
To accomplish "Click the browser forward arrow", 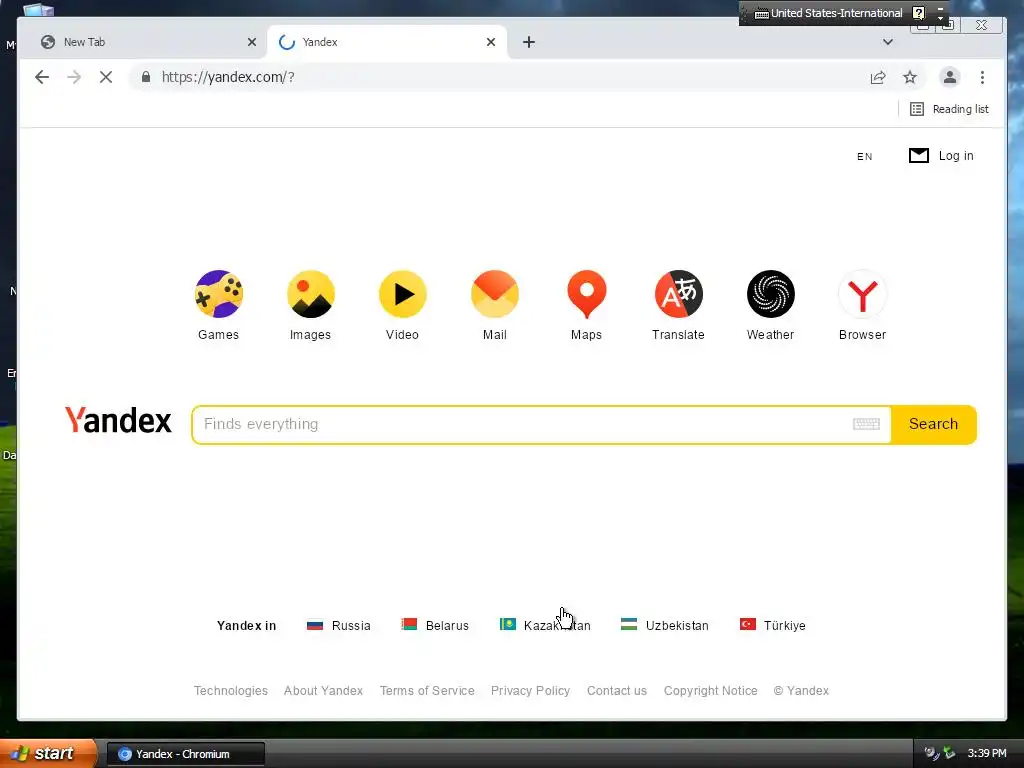I will pyautogui.click(x=74, y=77).
